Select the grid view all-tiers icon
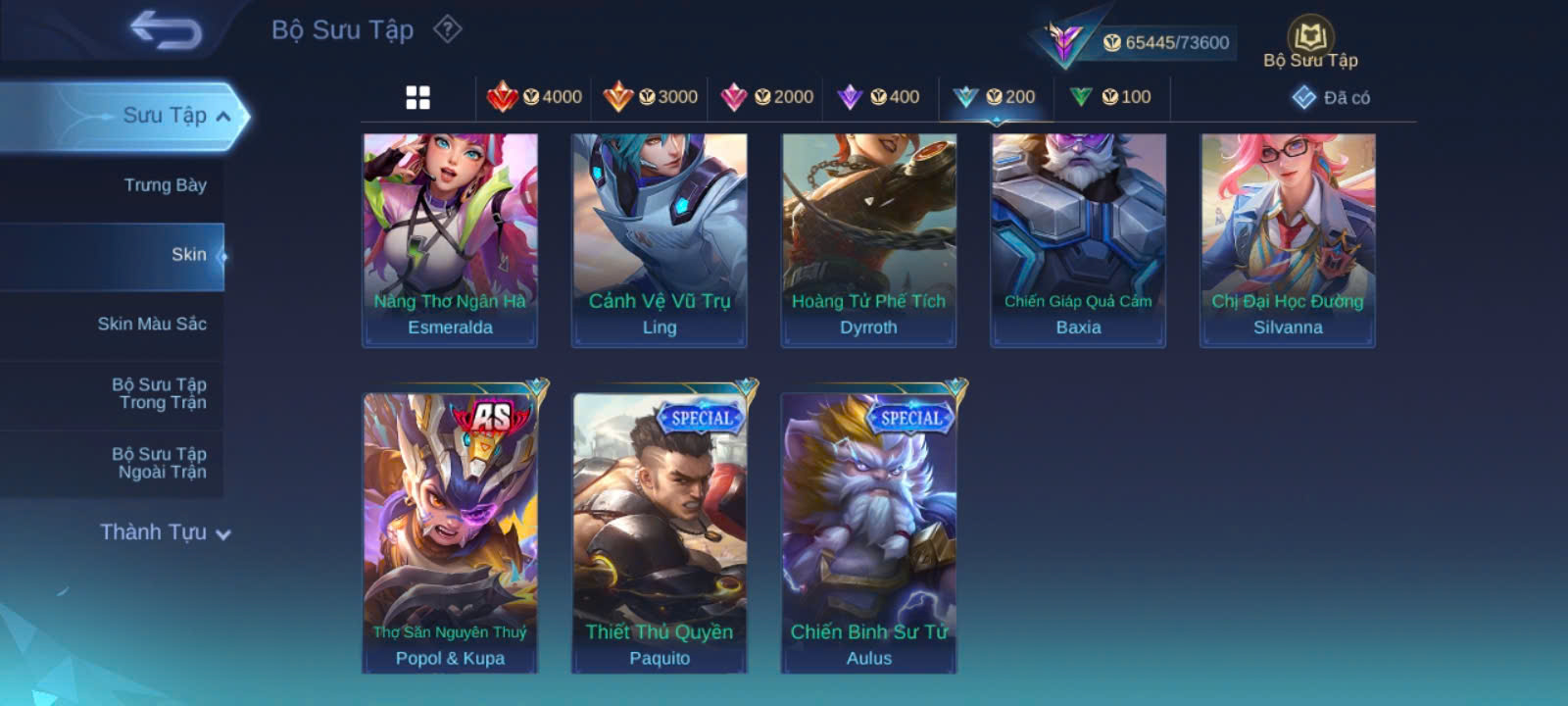 tap(418, 97)
